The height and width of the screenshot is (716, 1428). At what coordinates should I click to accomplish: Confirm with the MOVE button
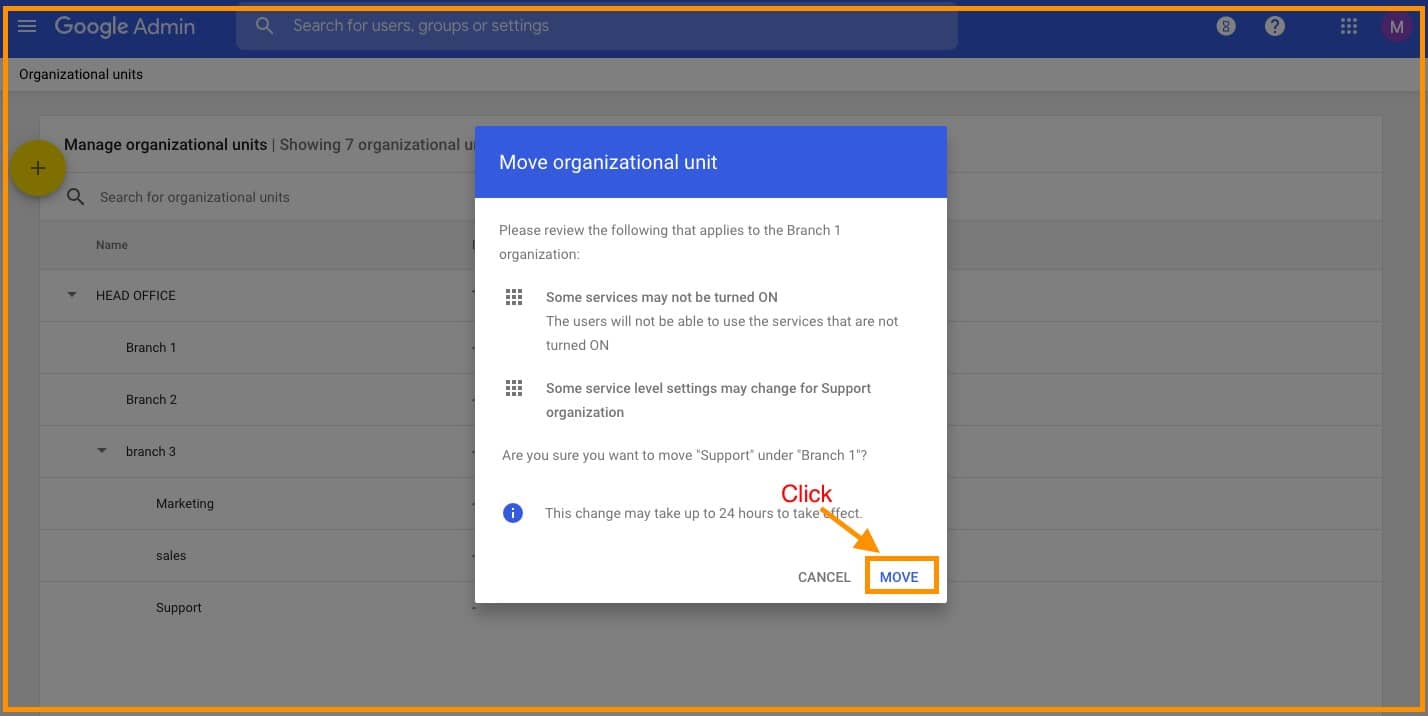pyautogui.click(x=900, y=577)
